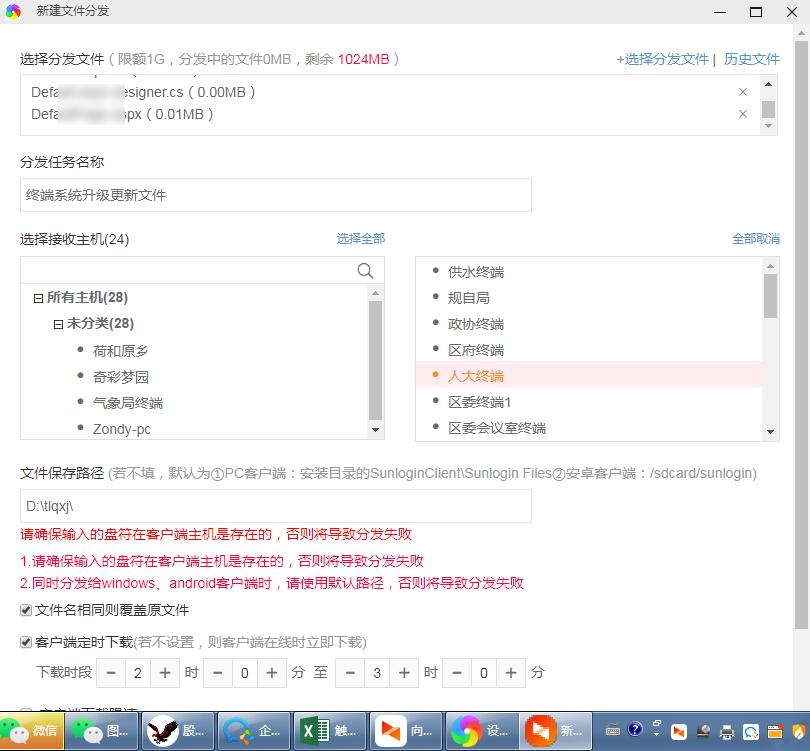Select host 奇彩梦园
This screenshot has height=751, width=810.
(x=120, y=377)
